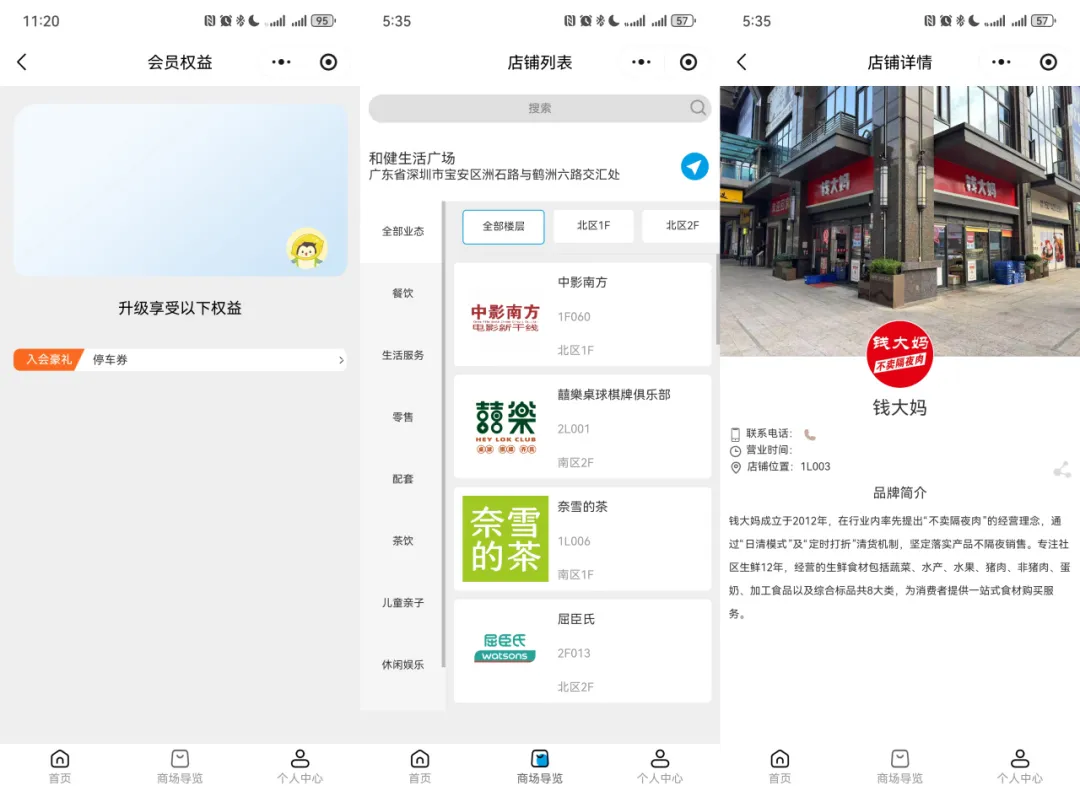
Task: Tap the blue navigation arrow next to 和健生活广场
Action: tap(695, 167)
